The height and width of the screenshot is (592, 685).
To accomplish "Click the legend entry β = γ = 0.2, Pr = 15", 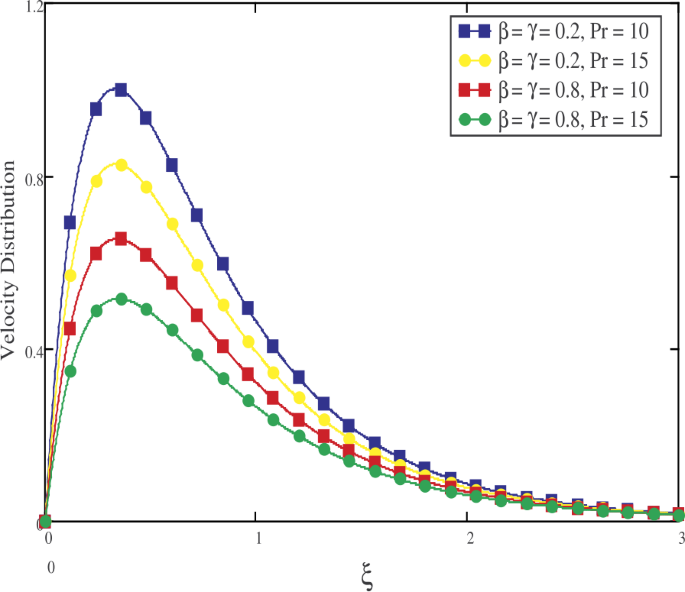I will 554,60.
